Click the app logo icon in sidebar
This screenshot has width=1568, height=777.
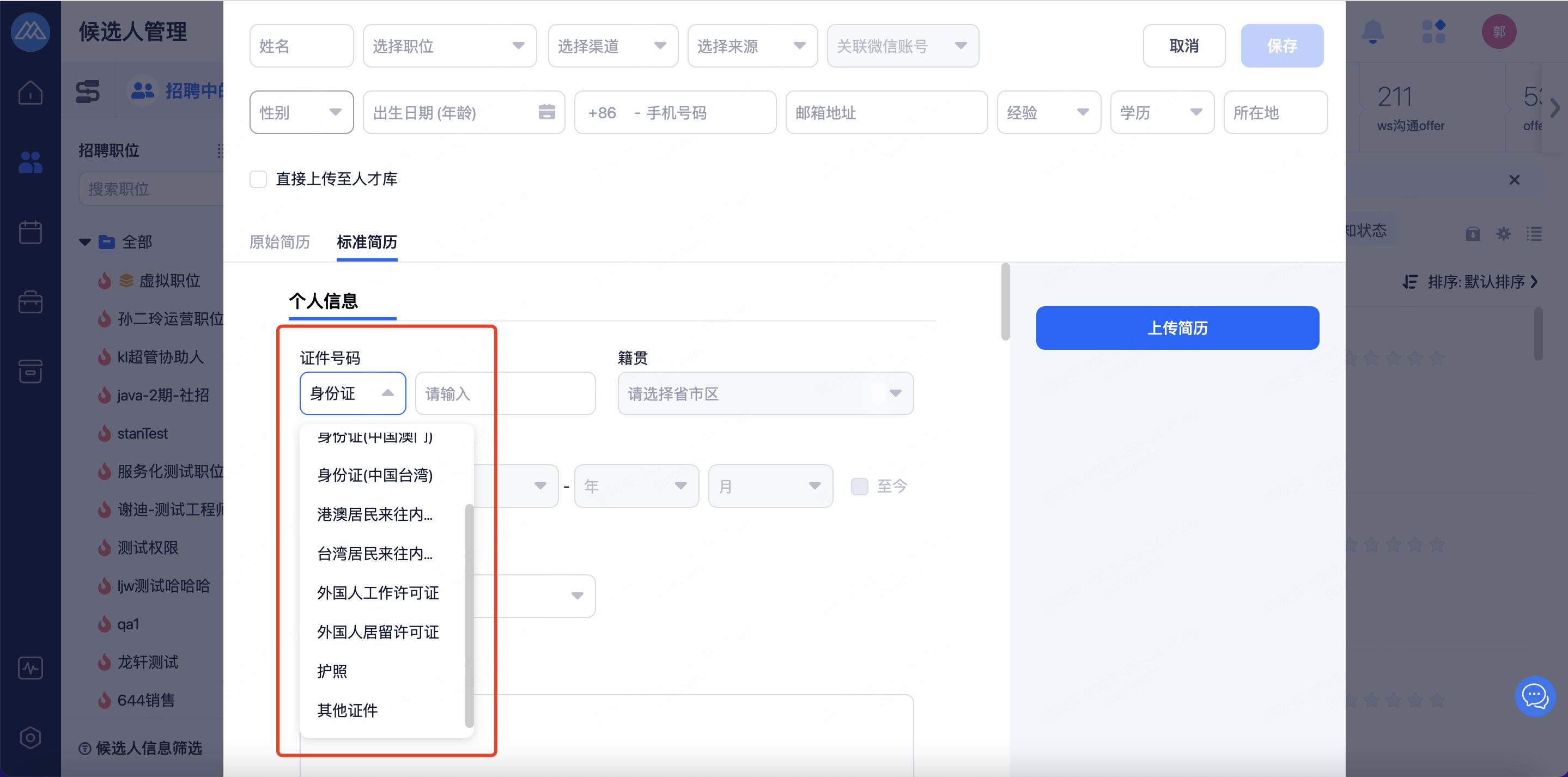[30, 32]
